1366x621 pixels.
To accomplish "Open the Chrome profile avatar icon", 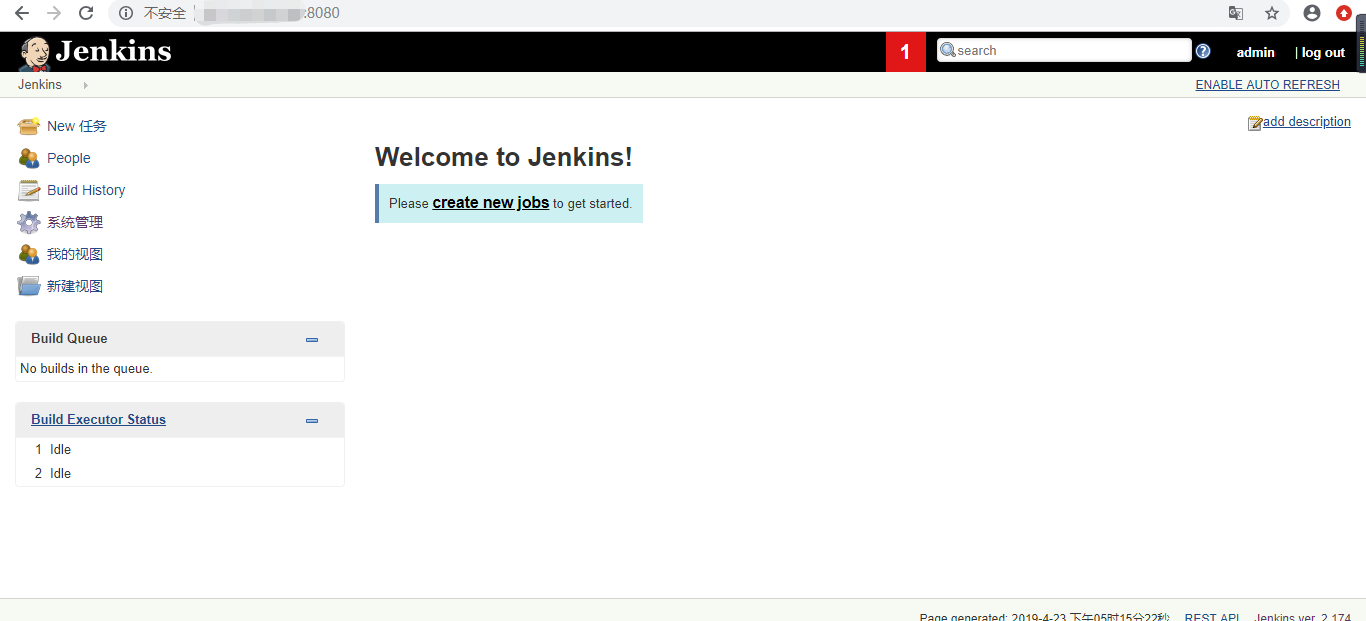I will (1312, 13).
